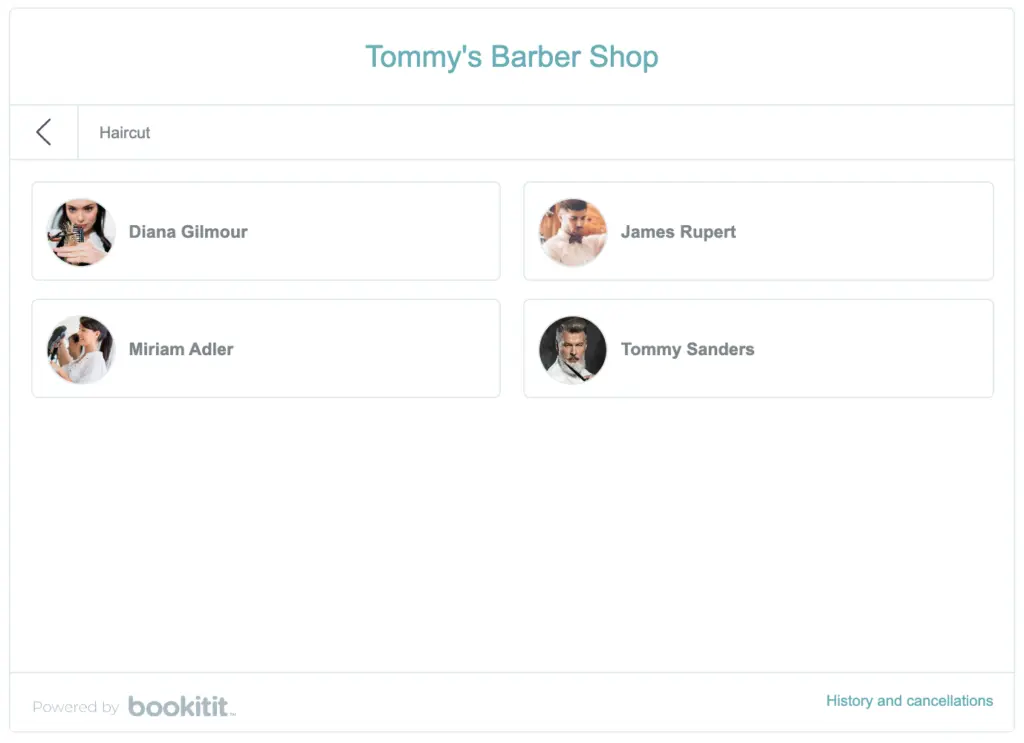Choose the Diana Gilmour name label
Image resolution: width=1024 pixels, height=743 pixels.
(188, 232)
